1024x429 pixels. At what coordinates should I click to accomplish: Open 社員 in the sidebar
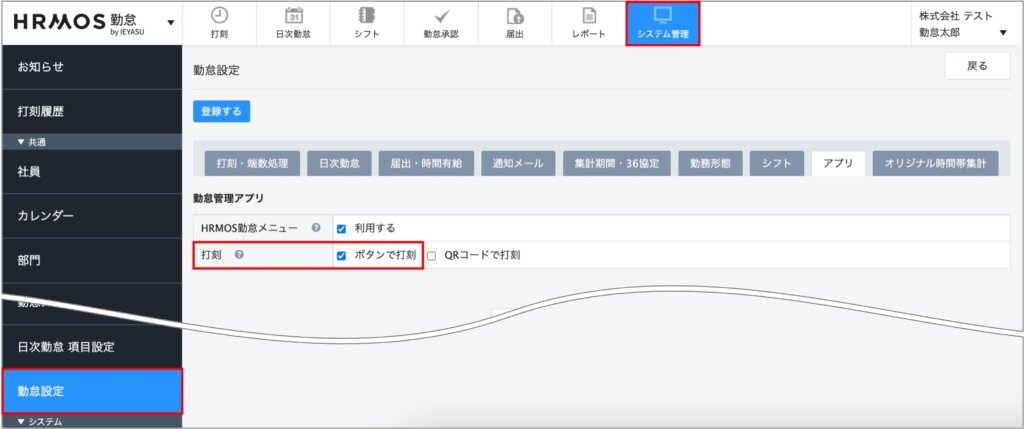pyautogui.click(x=30, y=171)
